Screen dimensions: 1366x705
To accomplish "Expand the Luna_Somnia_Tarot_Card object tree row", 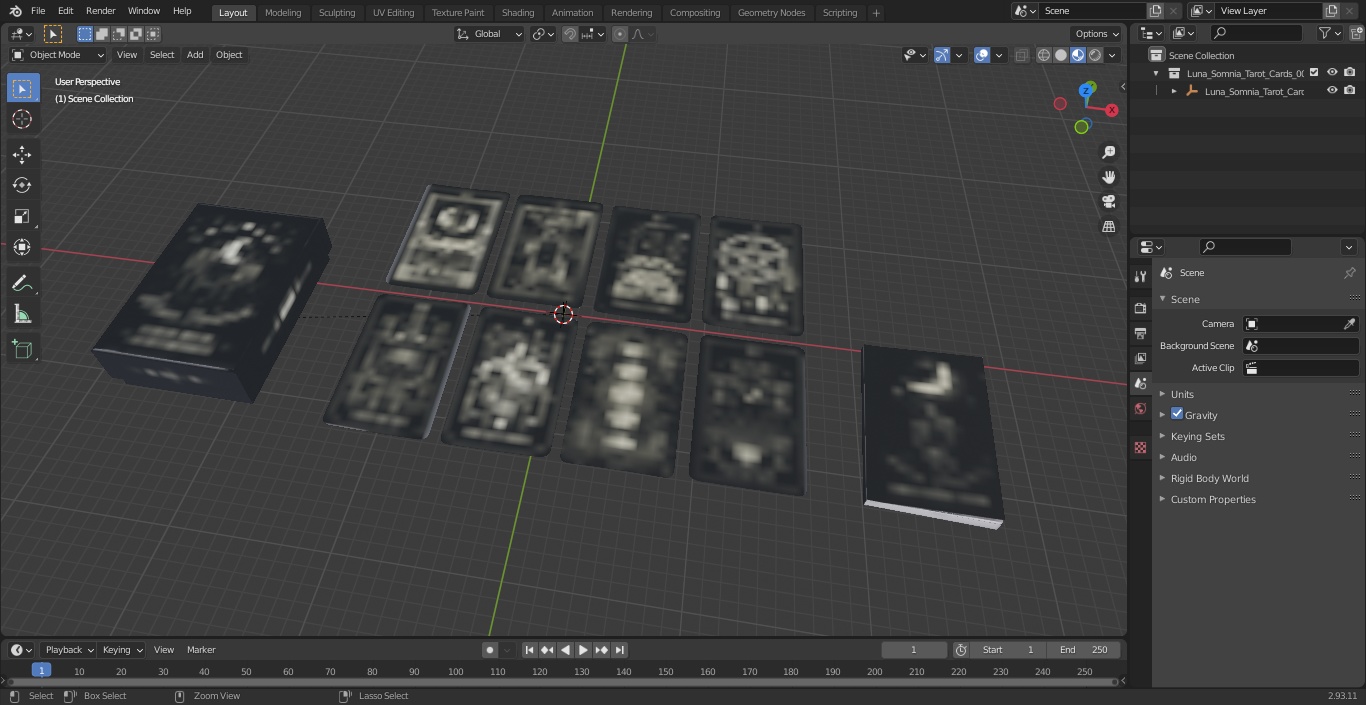I will 1174,91.
